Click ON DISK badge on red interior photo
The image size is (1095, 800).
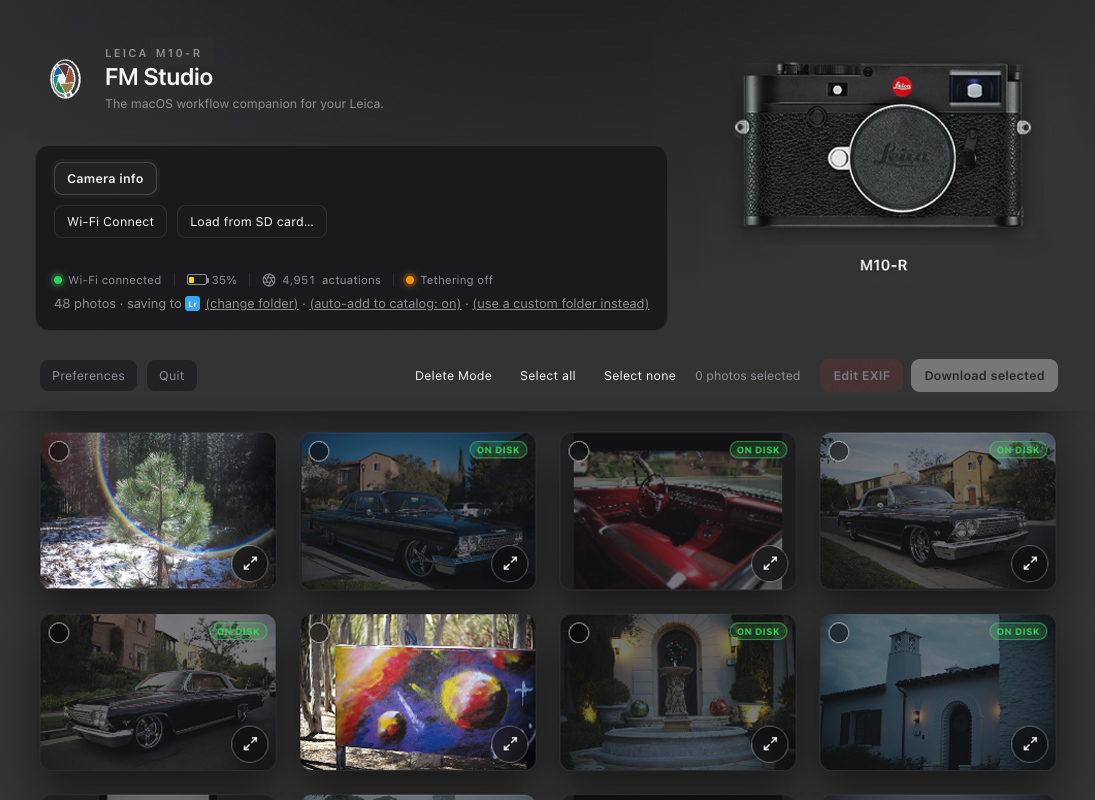[x=758, y=450]
